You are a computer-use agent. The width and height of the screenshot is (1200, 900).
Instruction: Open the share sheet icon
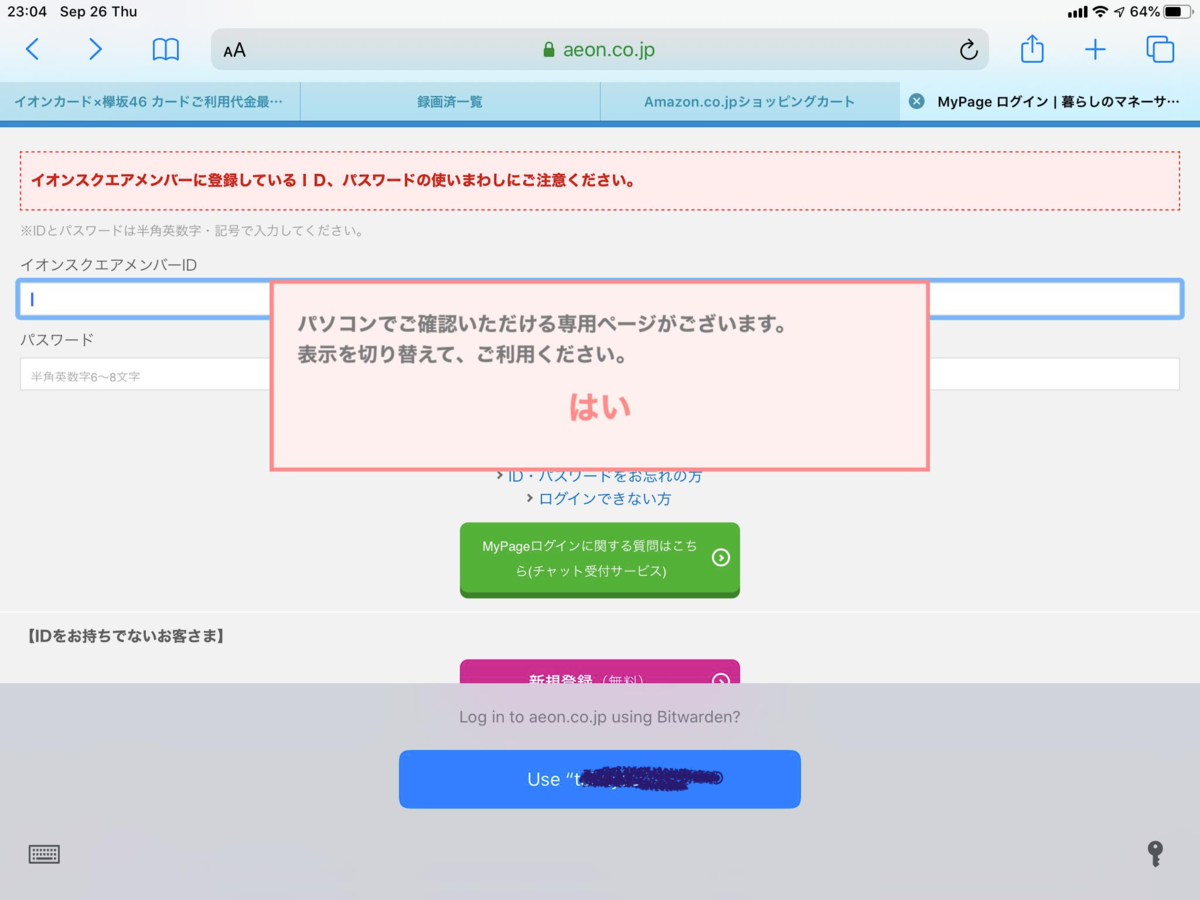click(1032, 49)
